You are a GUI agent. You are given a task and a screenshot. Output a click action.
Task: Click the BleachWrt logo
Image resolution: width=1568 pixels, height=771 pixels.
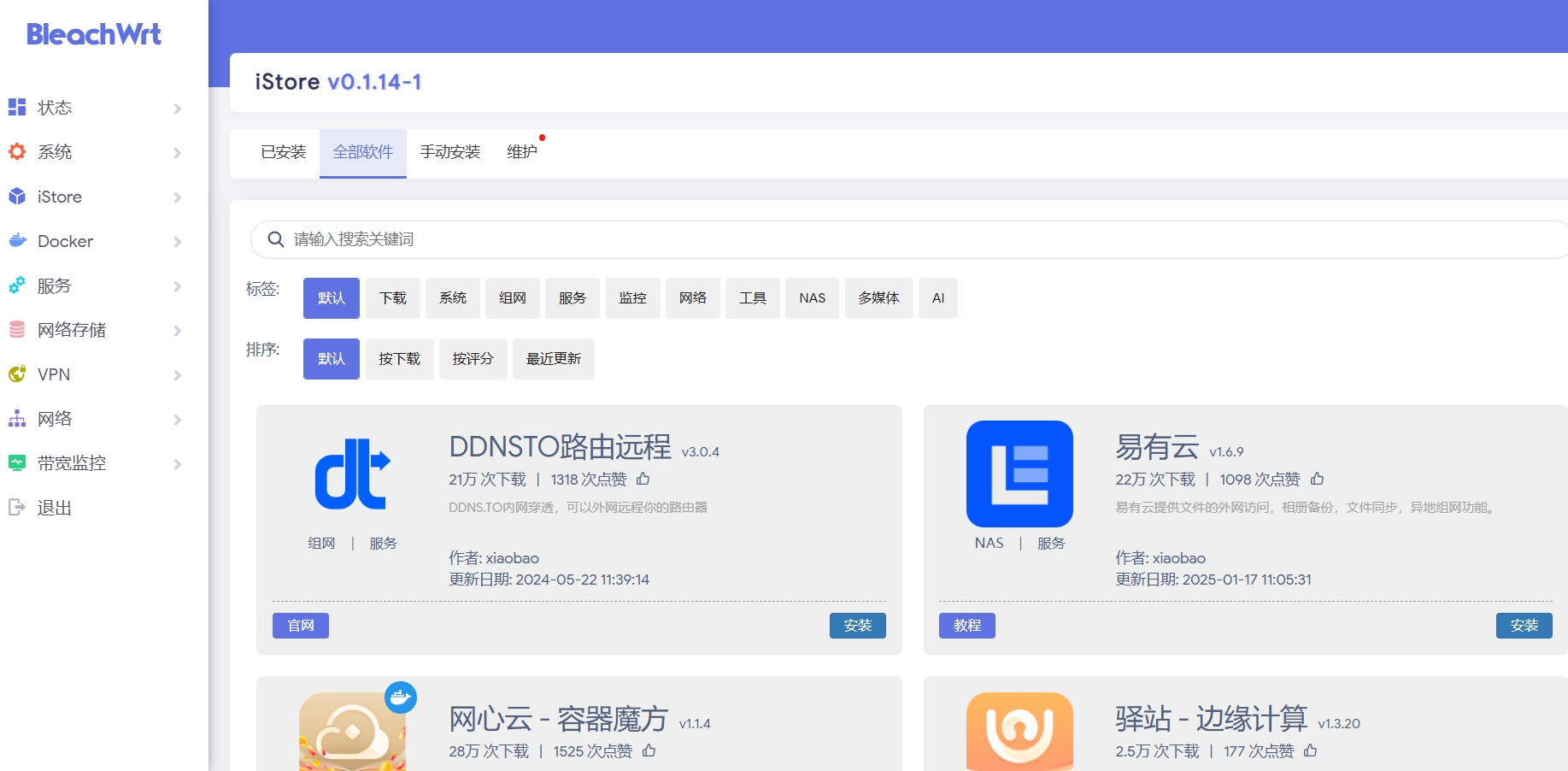point(94,34)
